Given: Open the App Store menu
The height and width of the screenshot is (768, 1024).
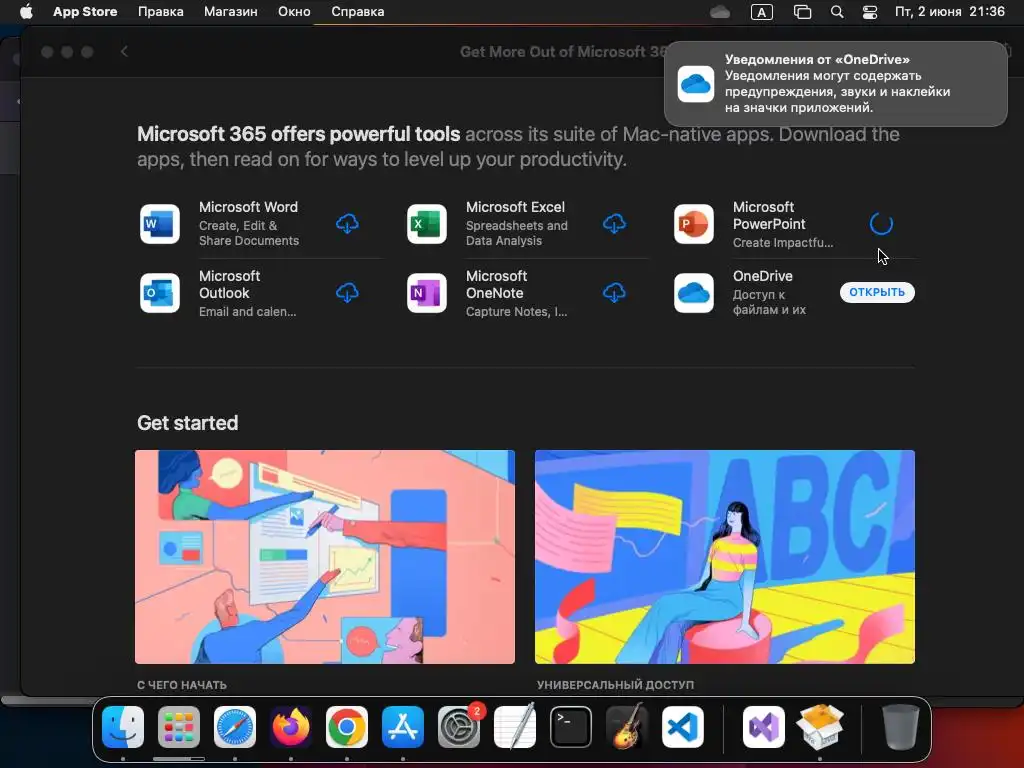Looking at the screenshot, I should 85,12.
